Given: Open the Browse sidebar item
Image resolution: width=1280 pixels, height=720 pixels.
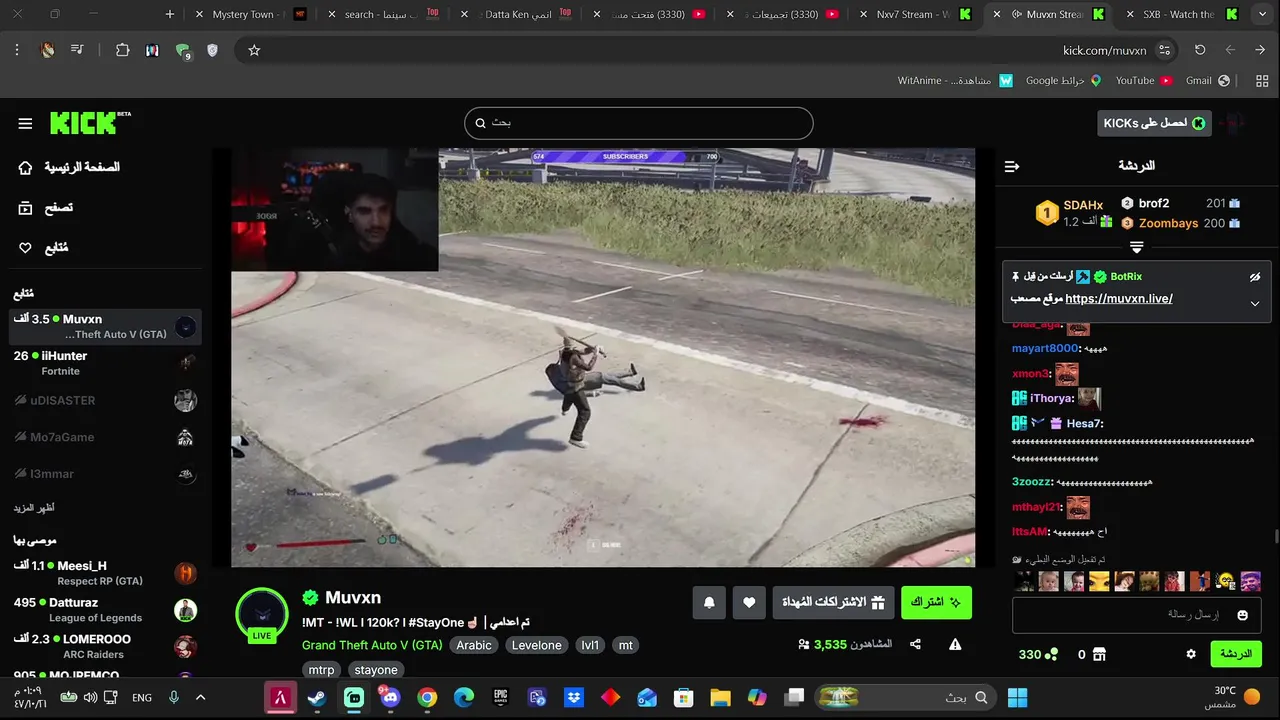Looking at the screenshot, I should coord(46,208).
